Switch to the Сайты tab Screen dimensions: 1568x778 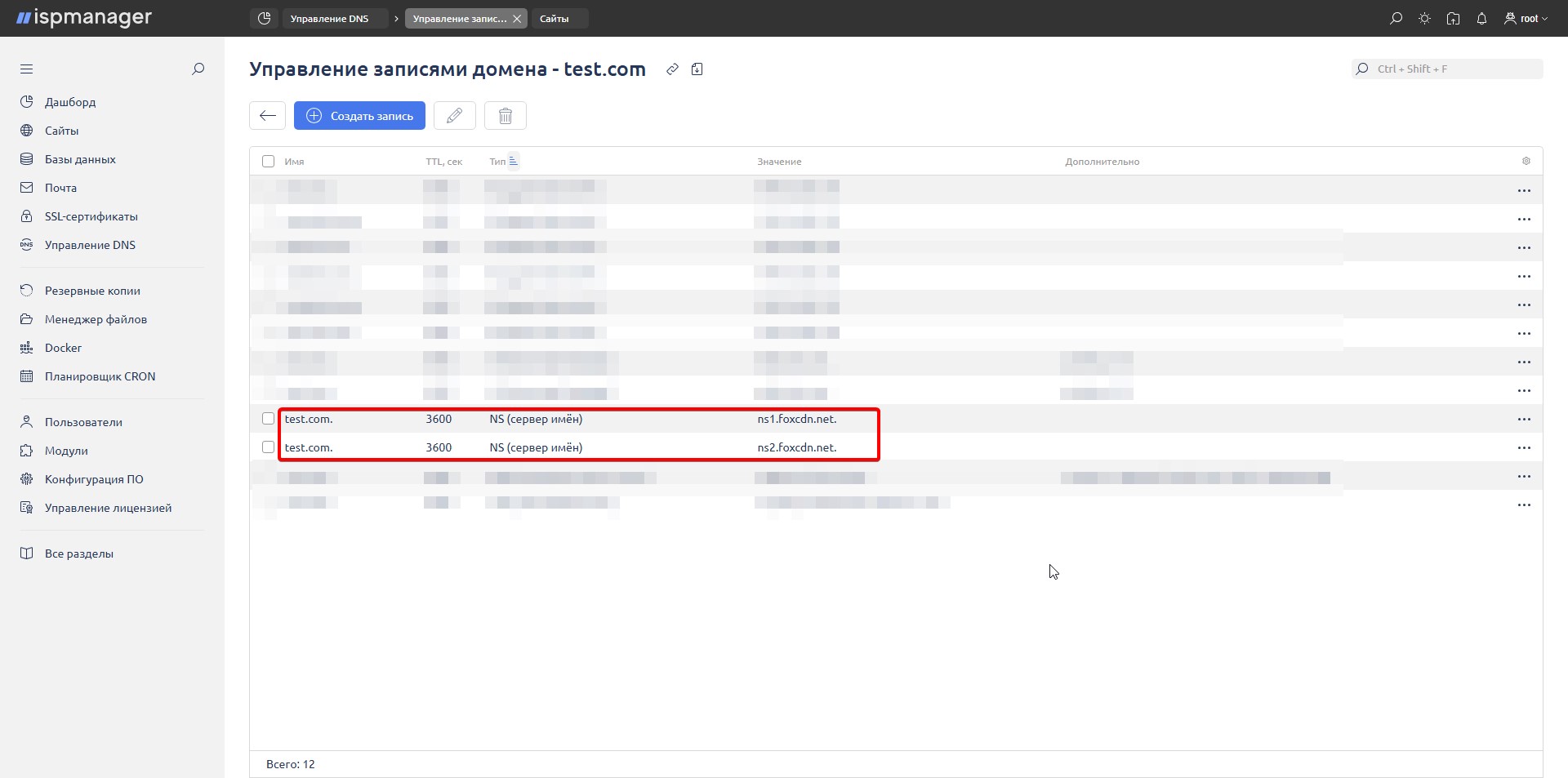pos(555,19)
